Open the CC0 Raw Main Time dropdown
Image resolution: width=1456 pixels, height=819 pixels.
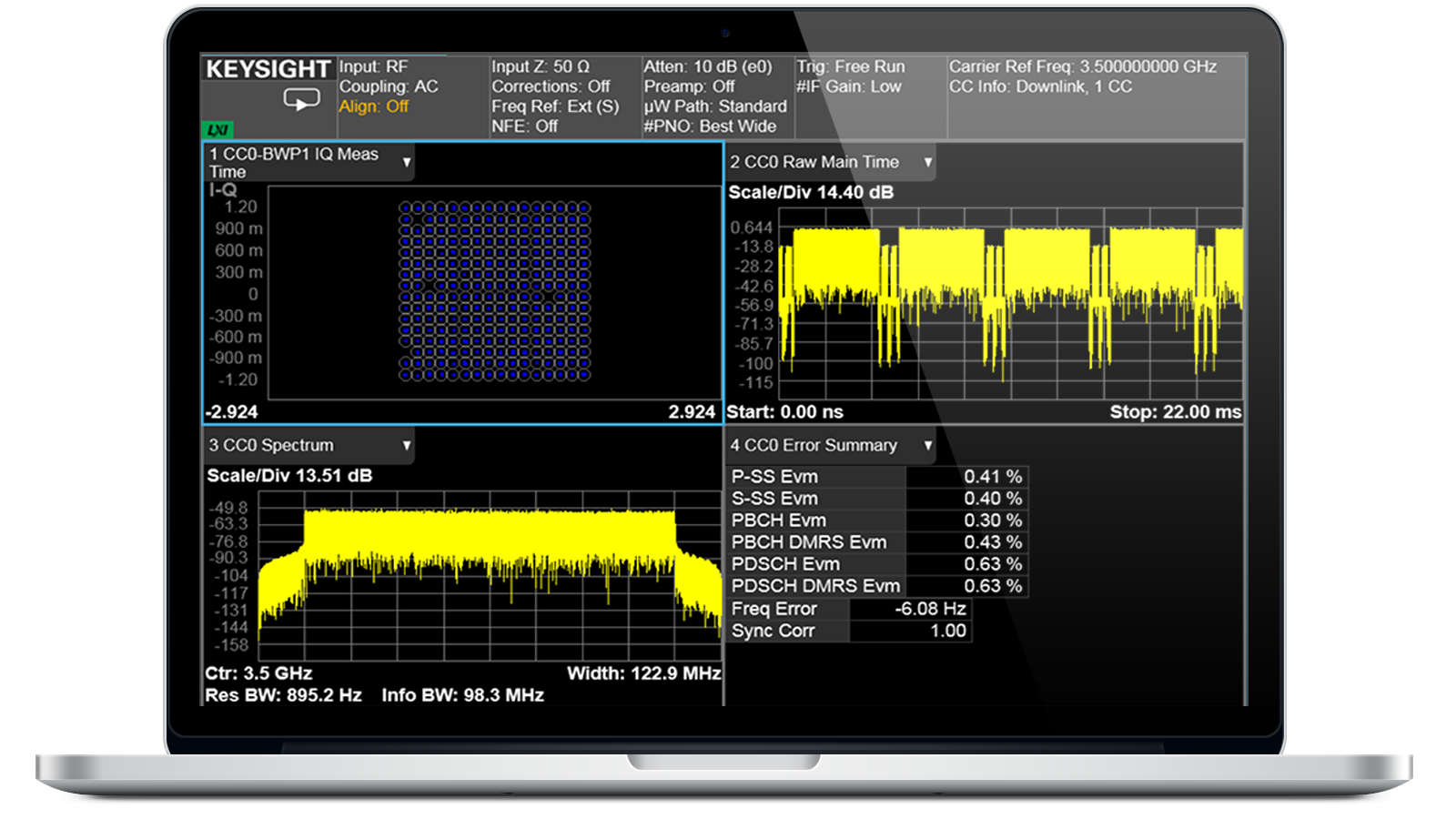[927, 163]
